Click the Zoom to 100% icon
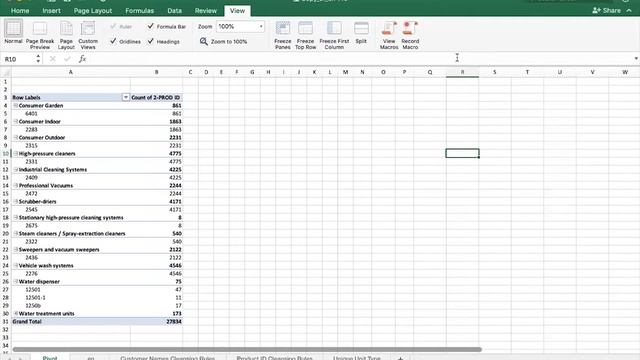Image resolution: width=640 pixels, height=360 pixels. coord(204,41)
